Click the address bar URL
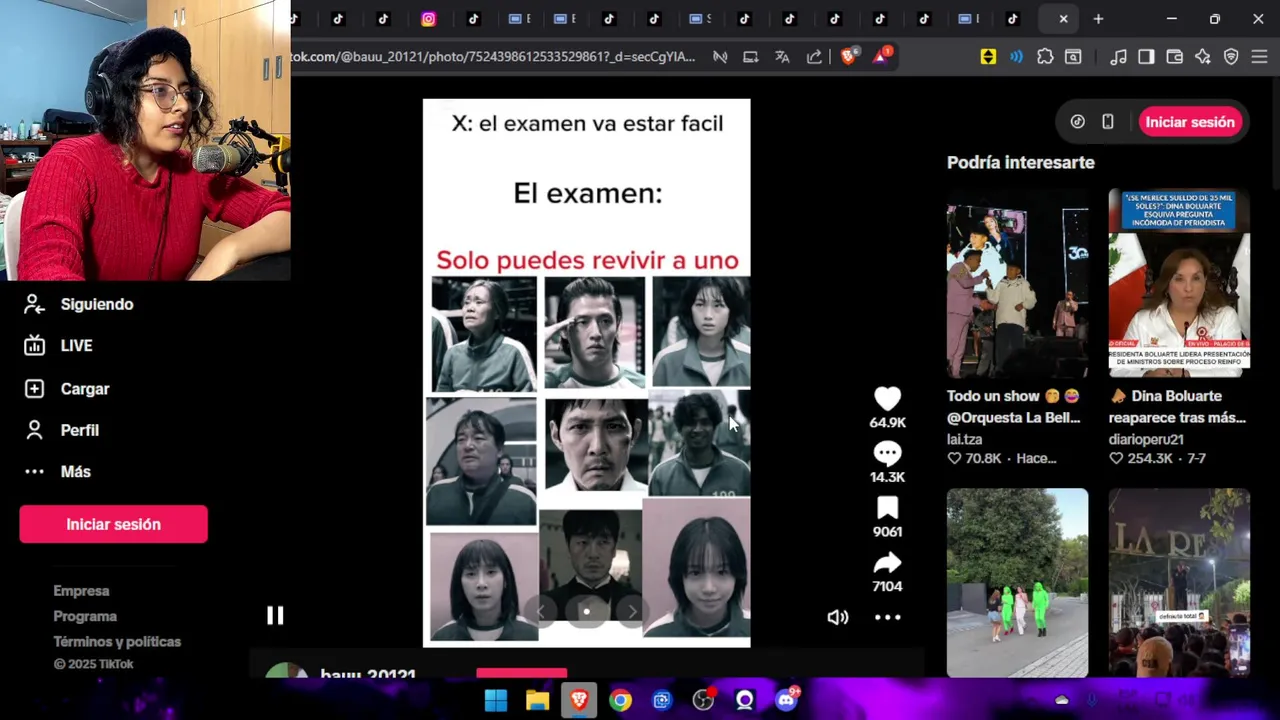 click(492, 57)
